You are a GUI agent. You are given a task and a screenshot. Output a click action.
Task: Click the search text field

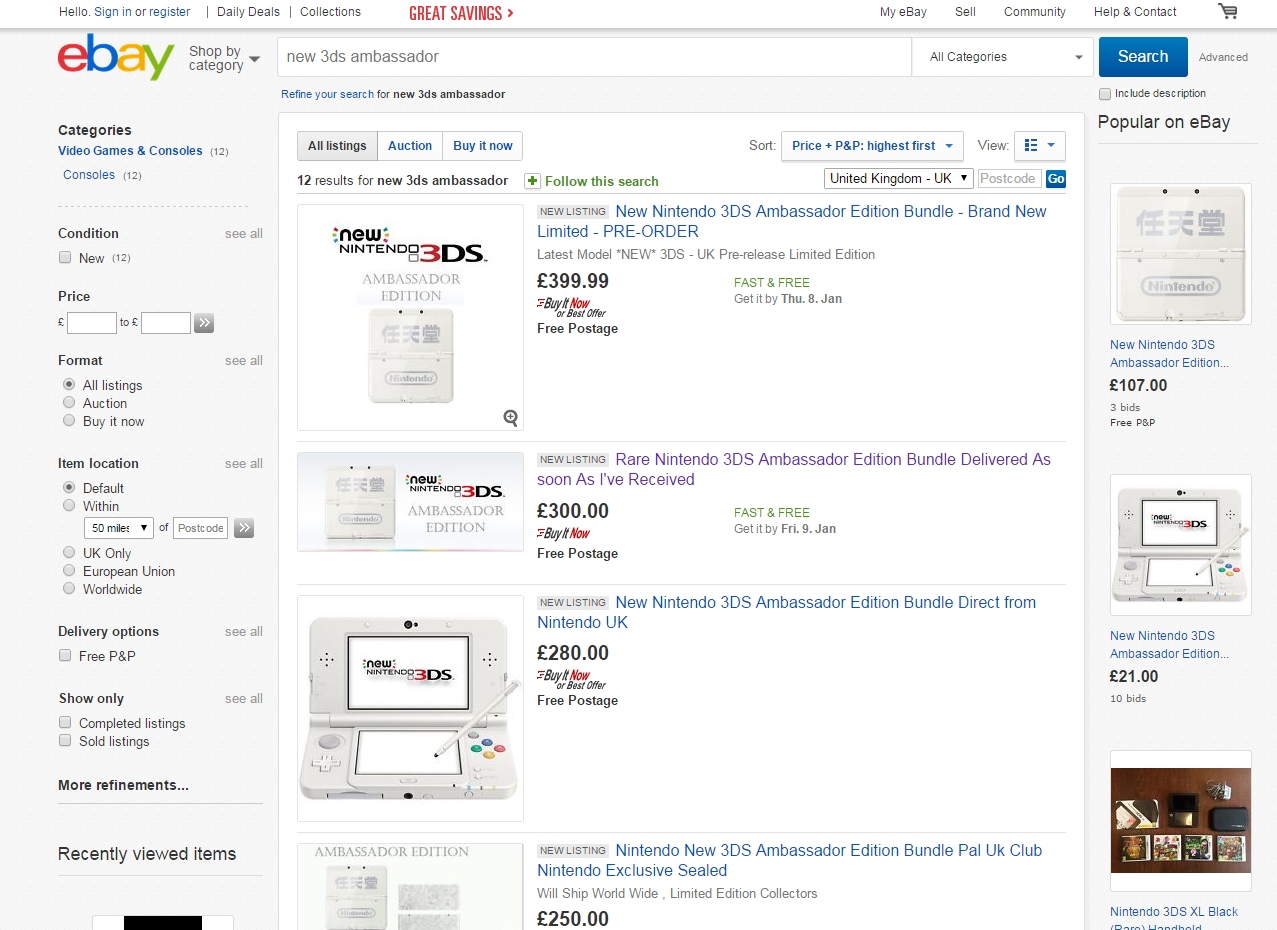click(x=595, y=57)
